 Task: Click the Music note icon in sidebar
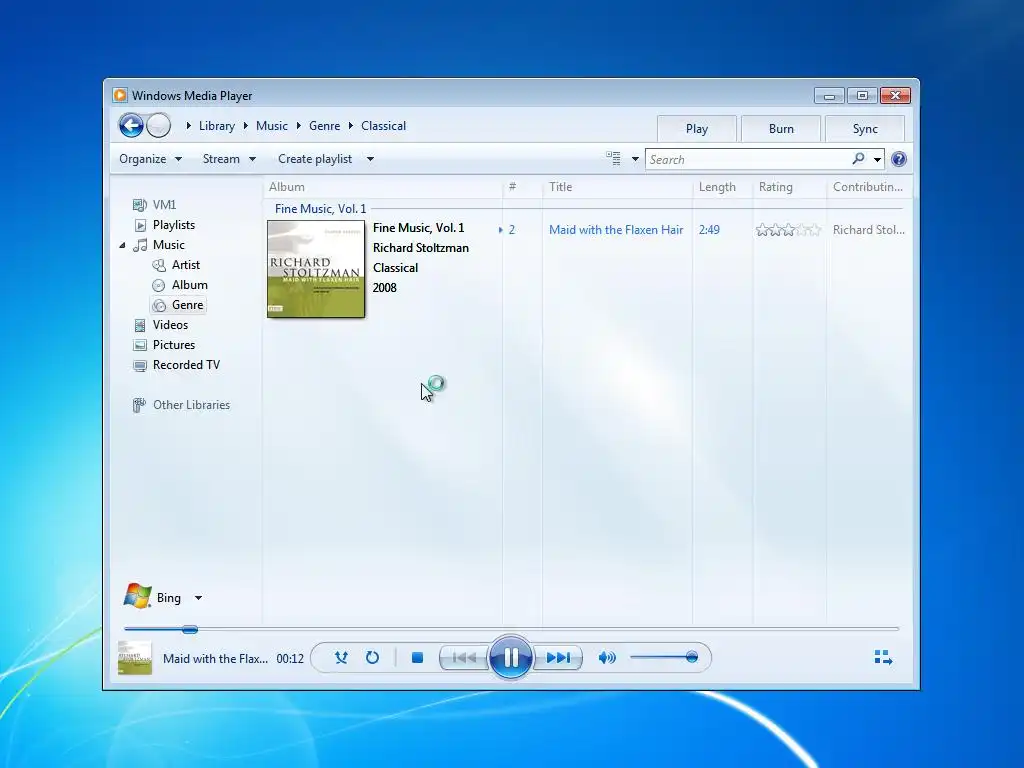140,245
